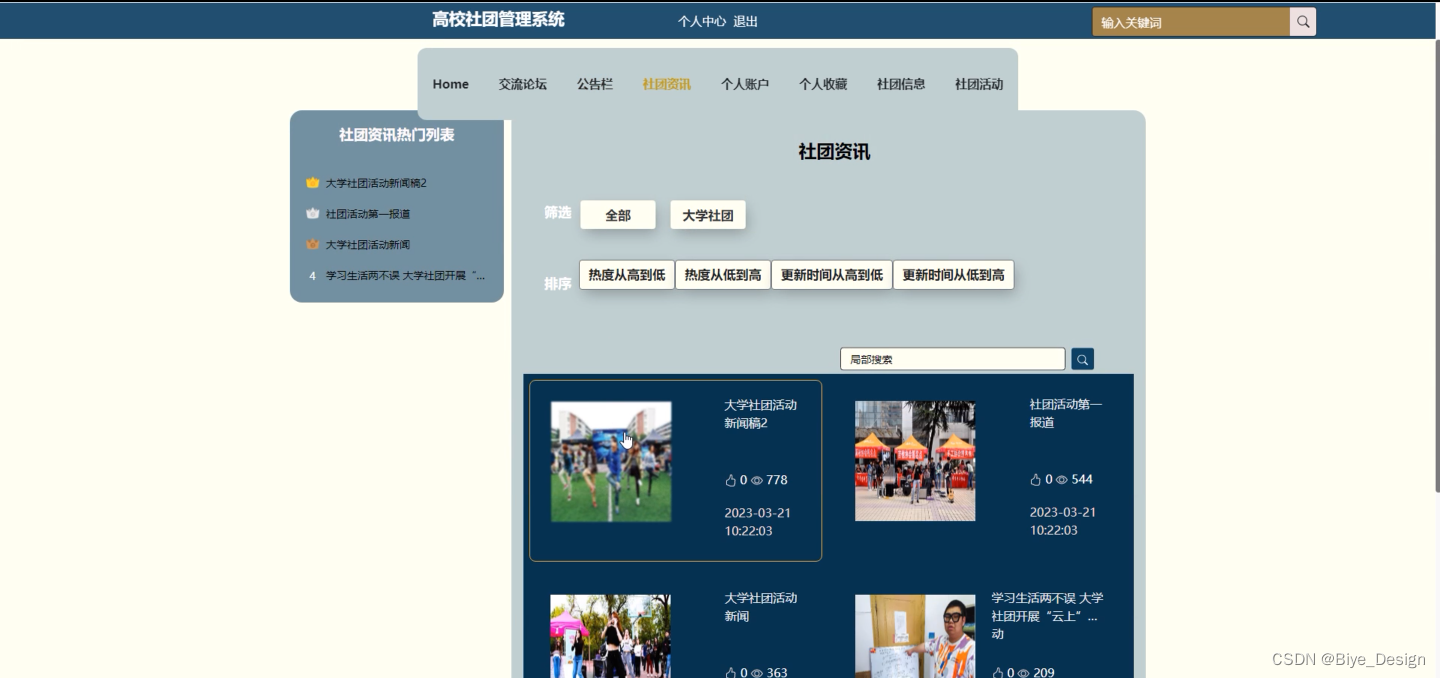Click eye views icon on 大学社团活动新闻稿2 card

(757, 480)
